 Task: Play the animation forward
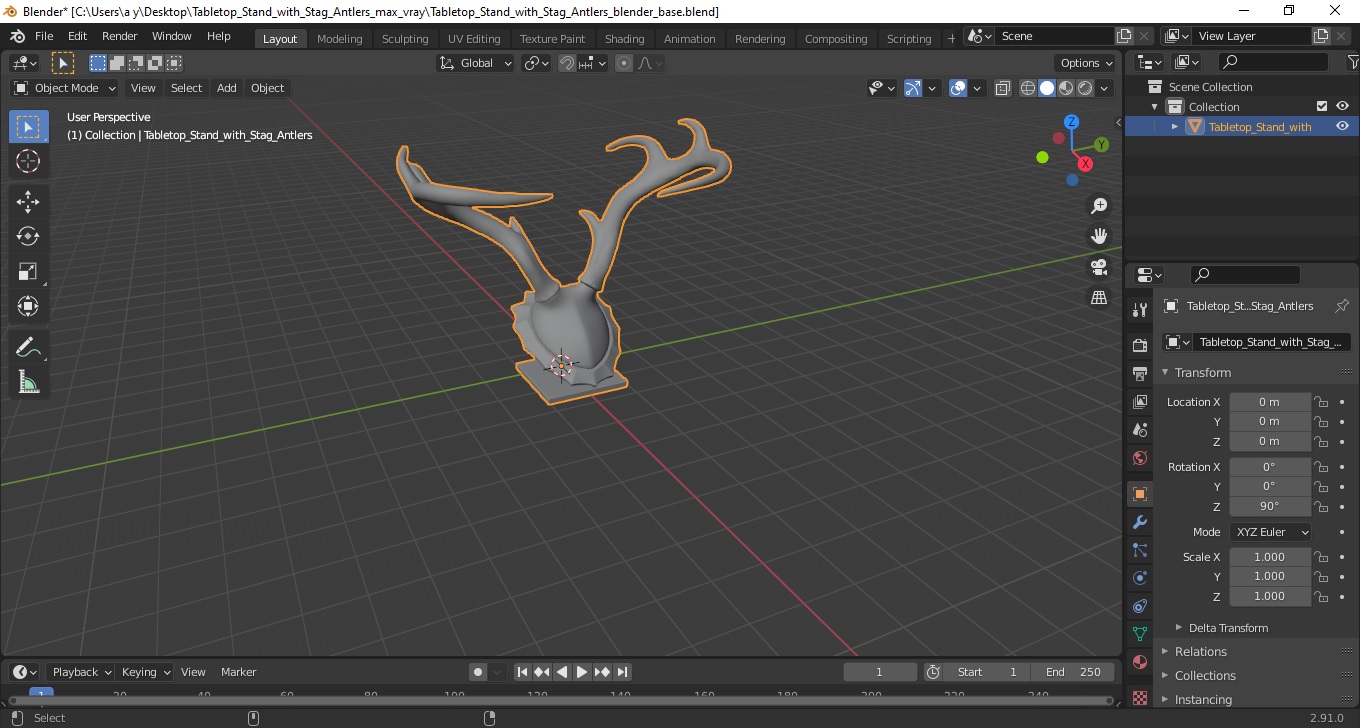click(x=582, y=672)
